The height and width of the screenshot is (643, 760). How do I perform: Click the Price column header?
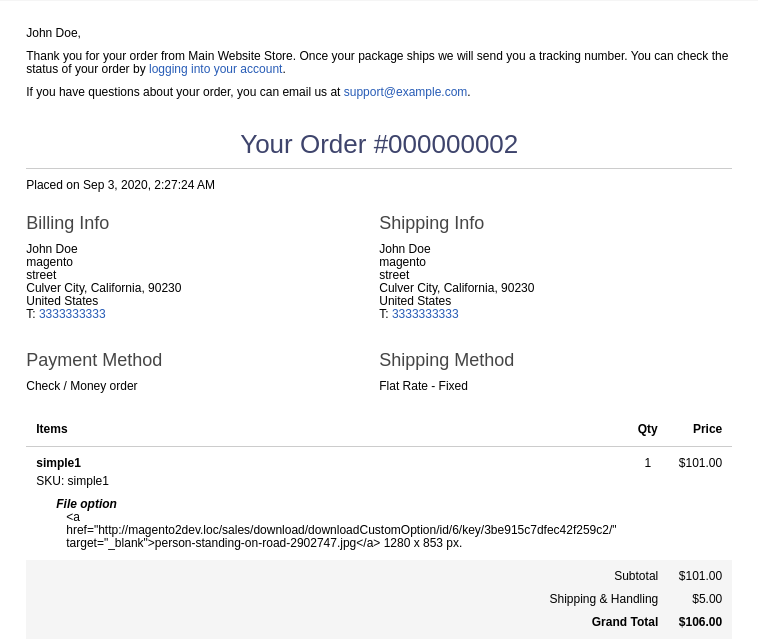point(707,429)
